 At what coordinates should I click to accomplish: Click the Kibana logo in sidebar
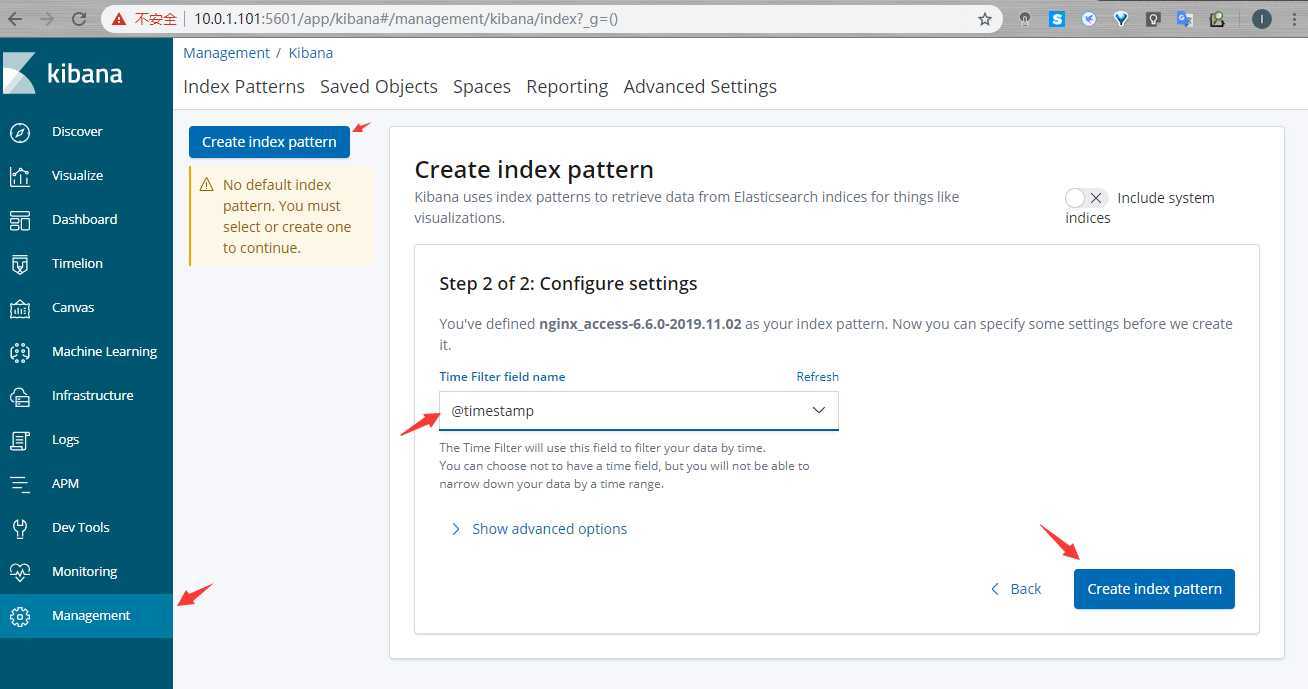[x=62, y=74]
